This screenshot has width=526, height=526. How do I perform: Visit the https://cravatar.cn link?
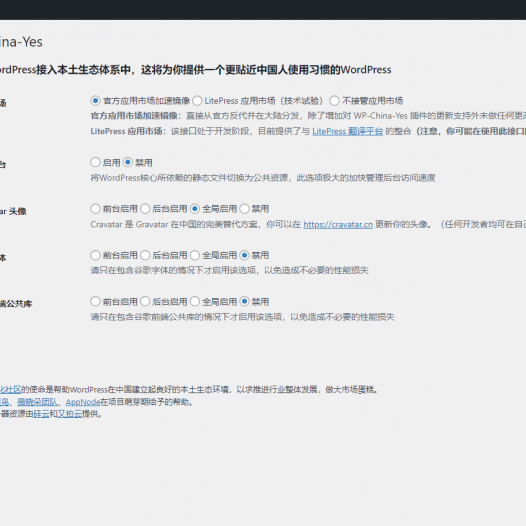[338, 224]
